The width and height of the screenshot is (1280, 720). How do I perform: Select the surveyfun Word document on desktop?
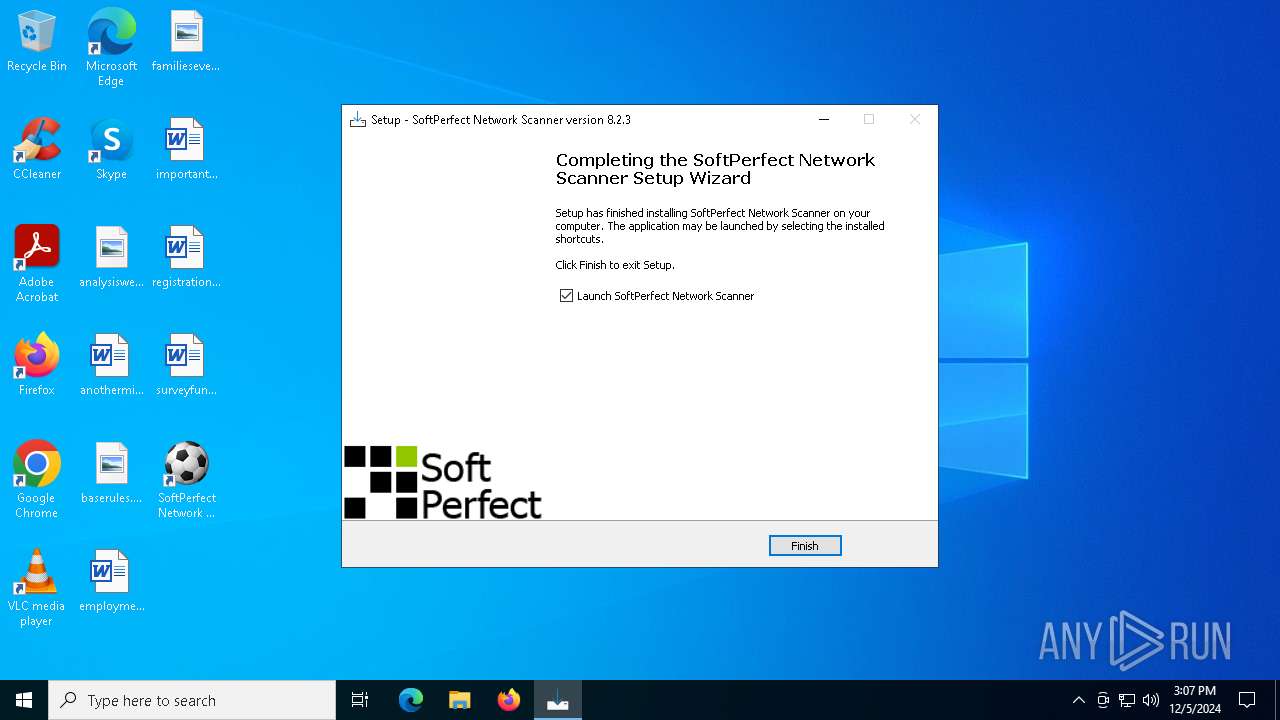pyautogui.click(x=186, y=366)
